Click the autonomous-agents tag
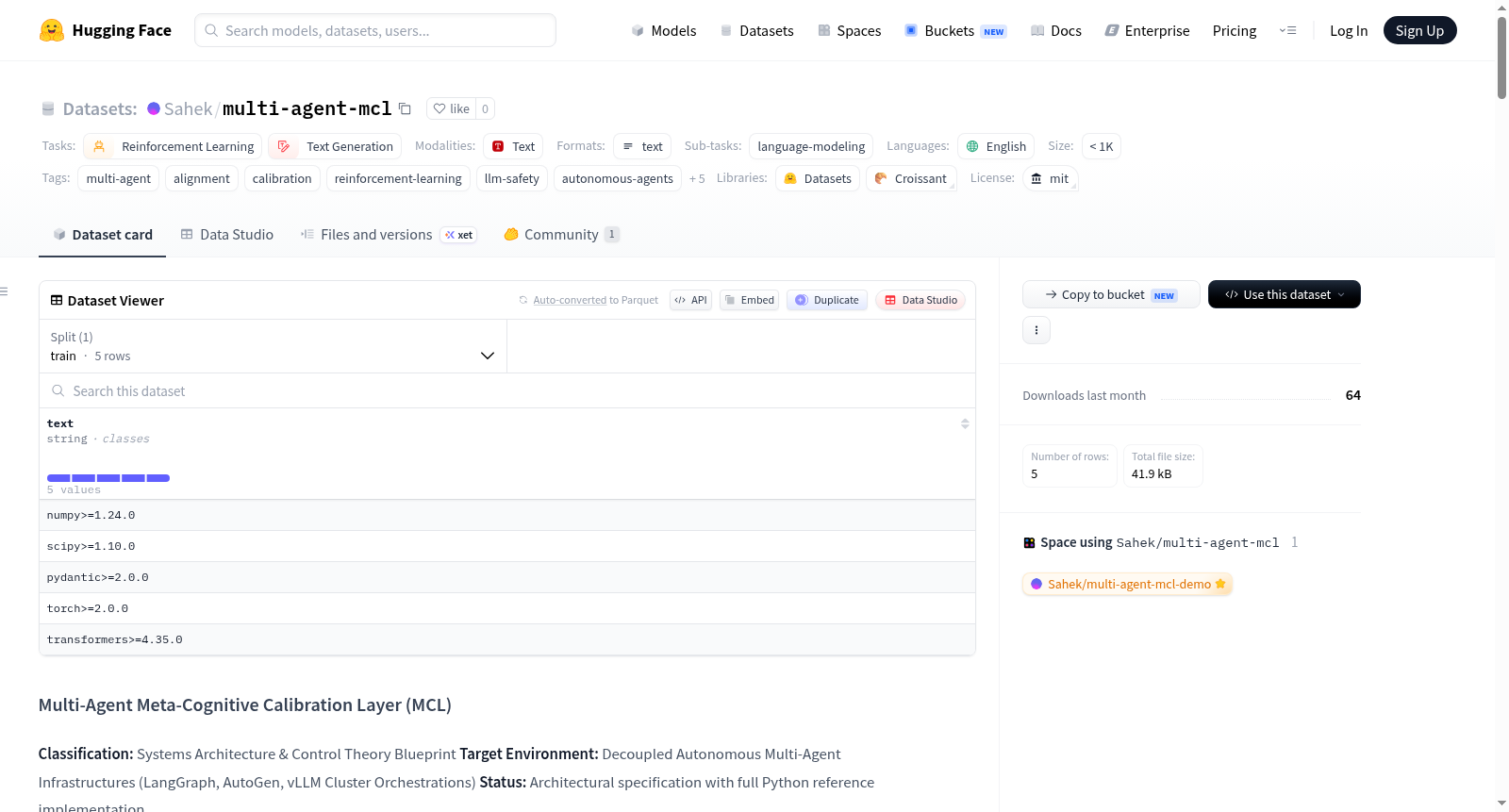1509x812 pixels. (x=618, y=178)
